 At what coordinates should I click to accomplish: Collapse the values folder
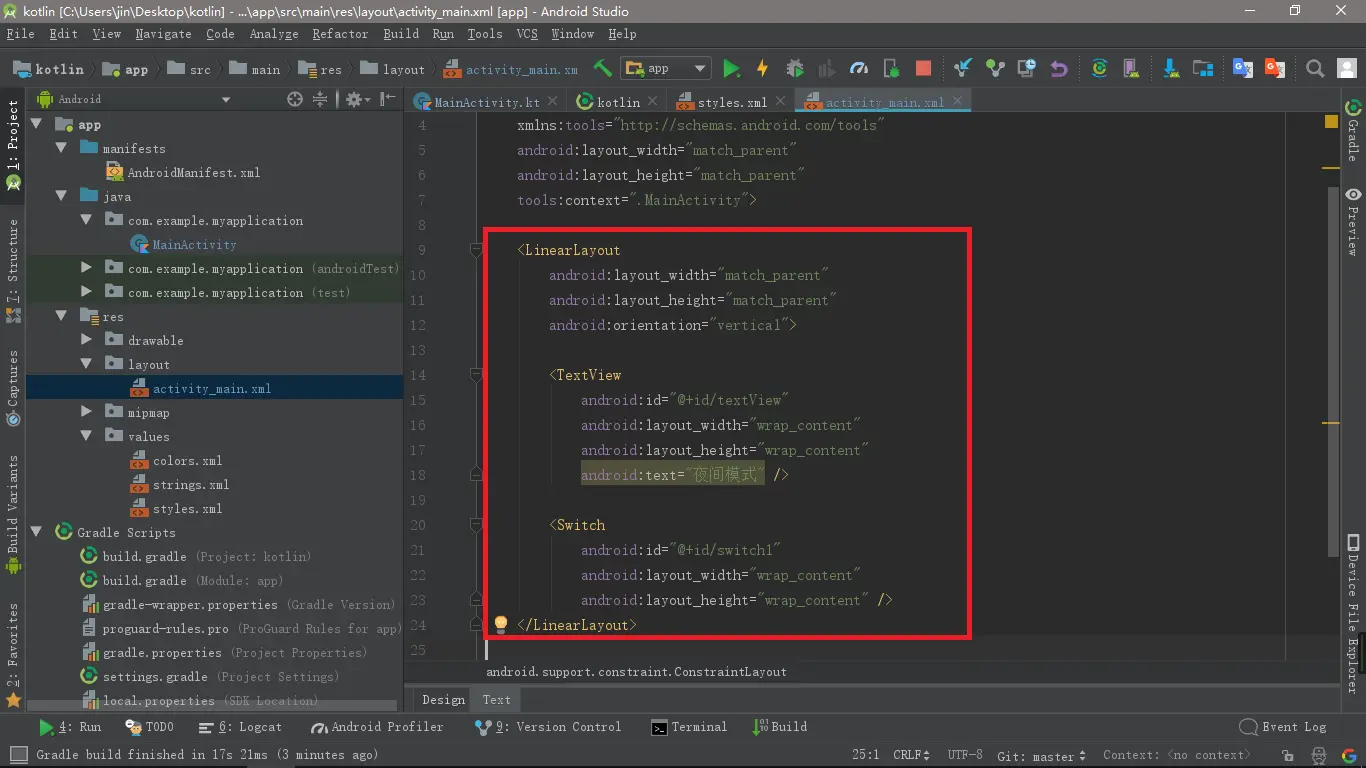(x=86, y=436)
